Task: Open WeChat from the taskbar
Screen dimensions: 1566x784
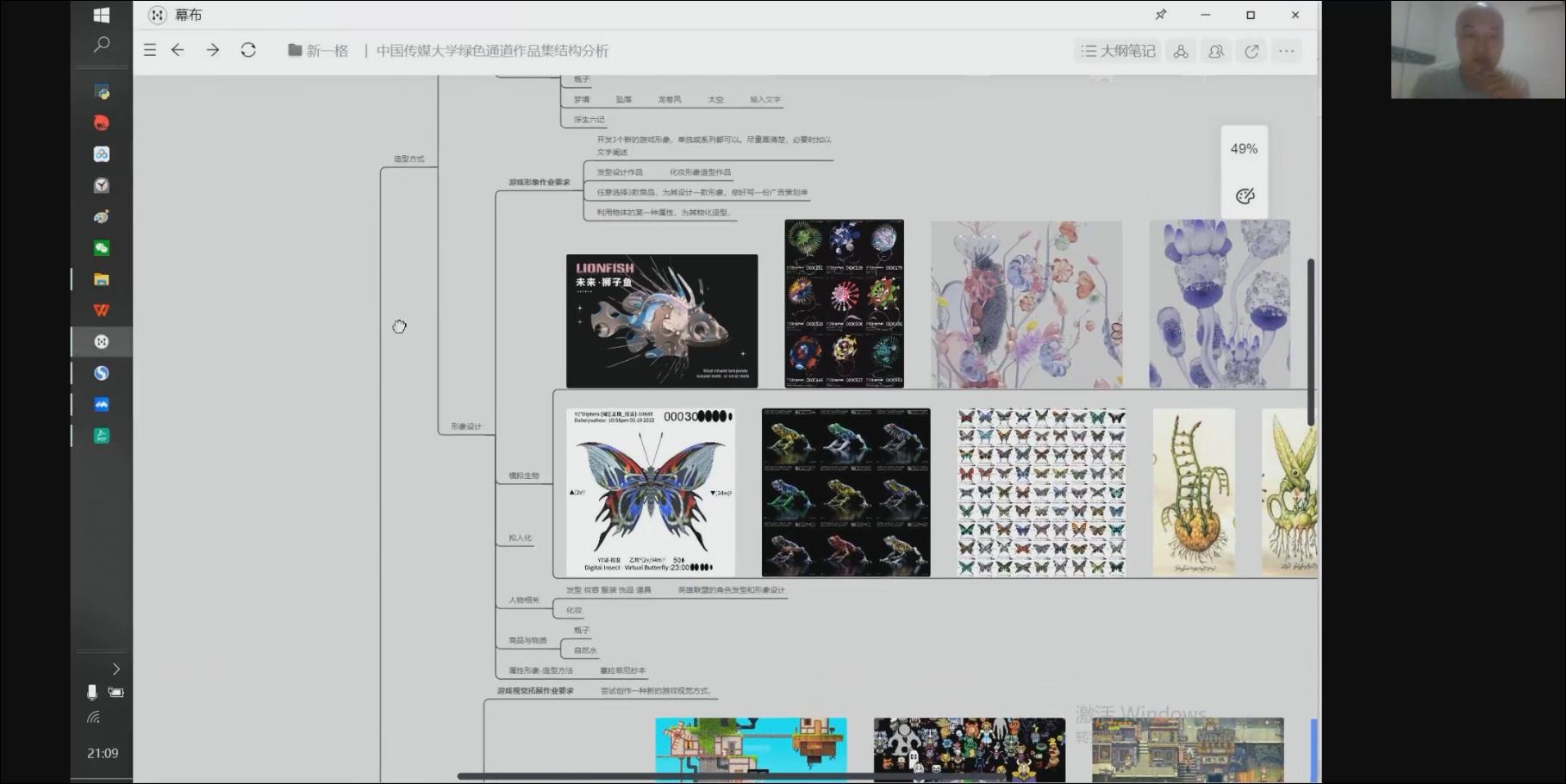Action: tap(102, 248)
